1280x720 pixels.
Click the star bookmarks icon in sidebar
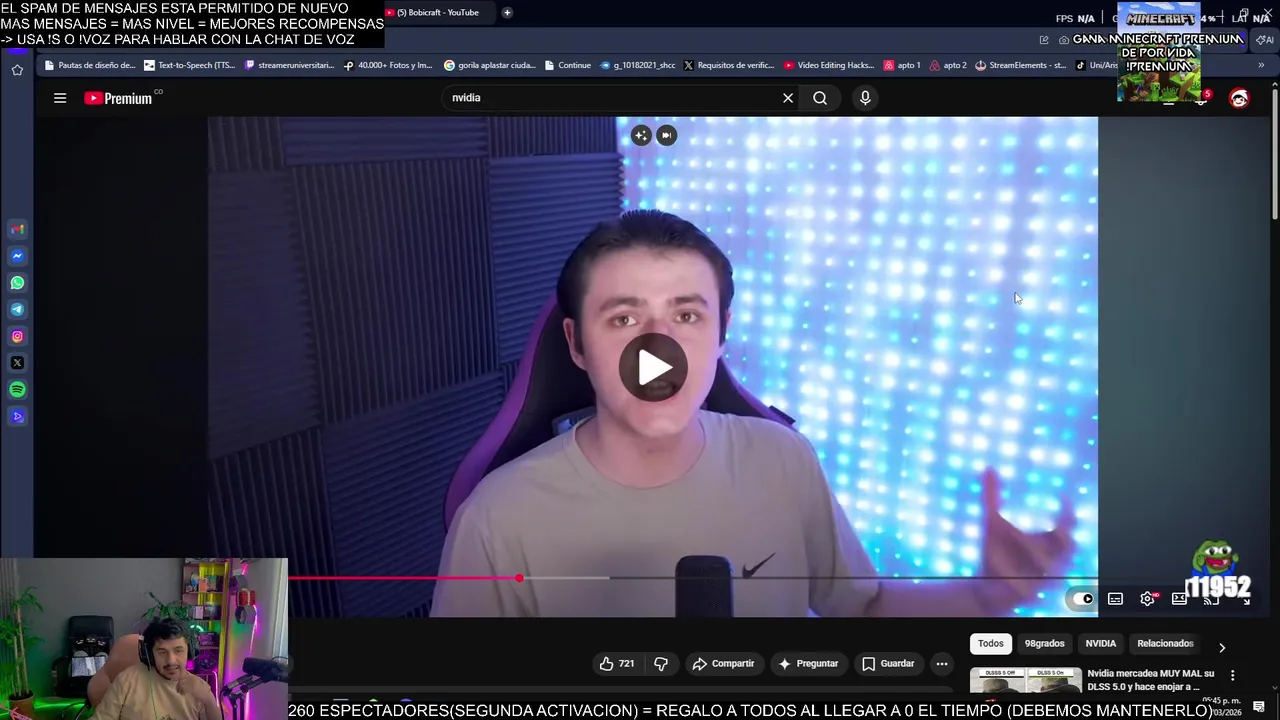click(x=17, y=70)
